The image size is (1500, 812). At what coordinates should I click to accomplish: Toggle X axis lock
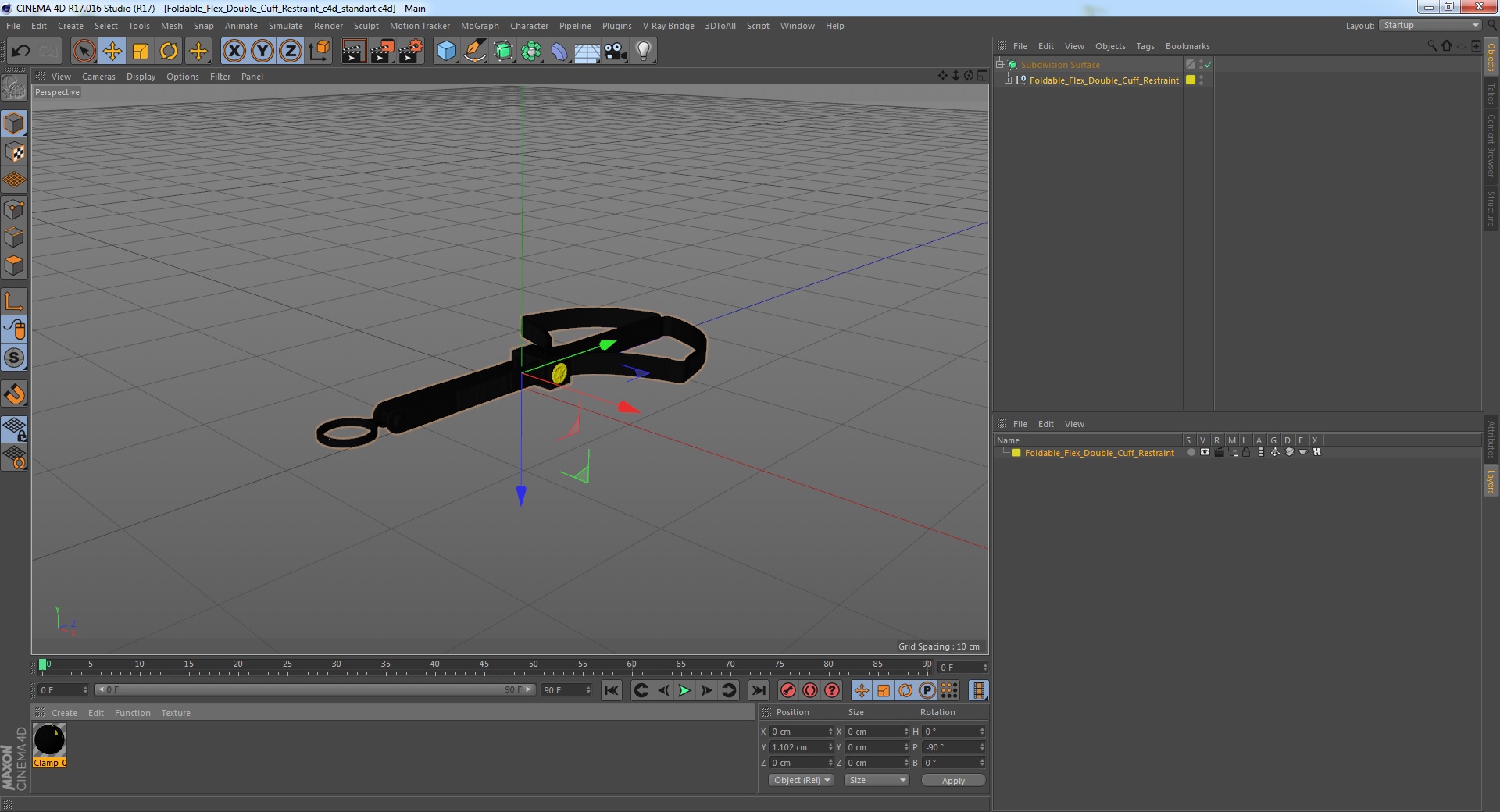click(x=234, y=52)
